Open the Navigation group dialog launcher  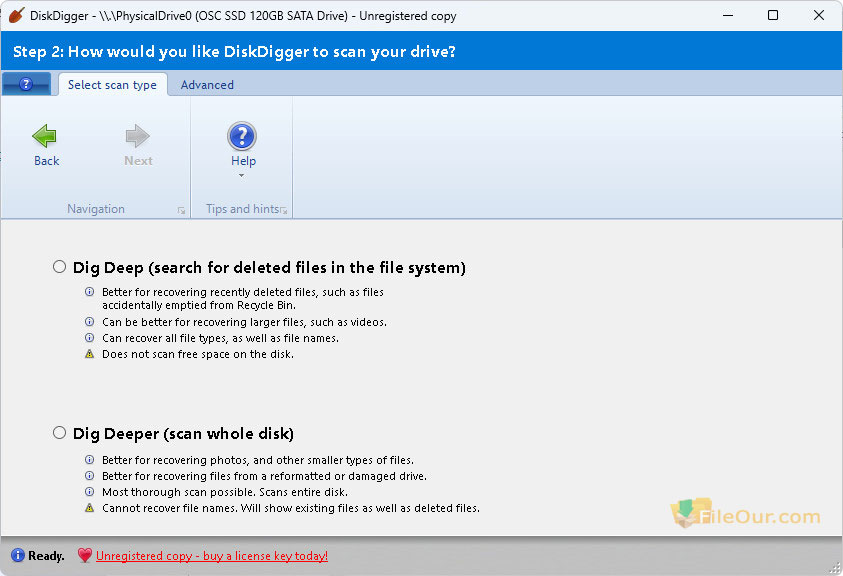[x=181, y=211]
